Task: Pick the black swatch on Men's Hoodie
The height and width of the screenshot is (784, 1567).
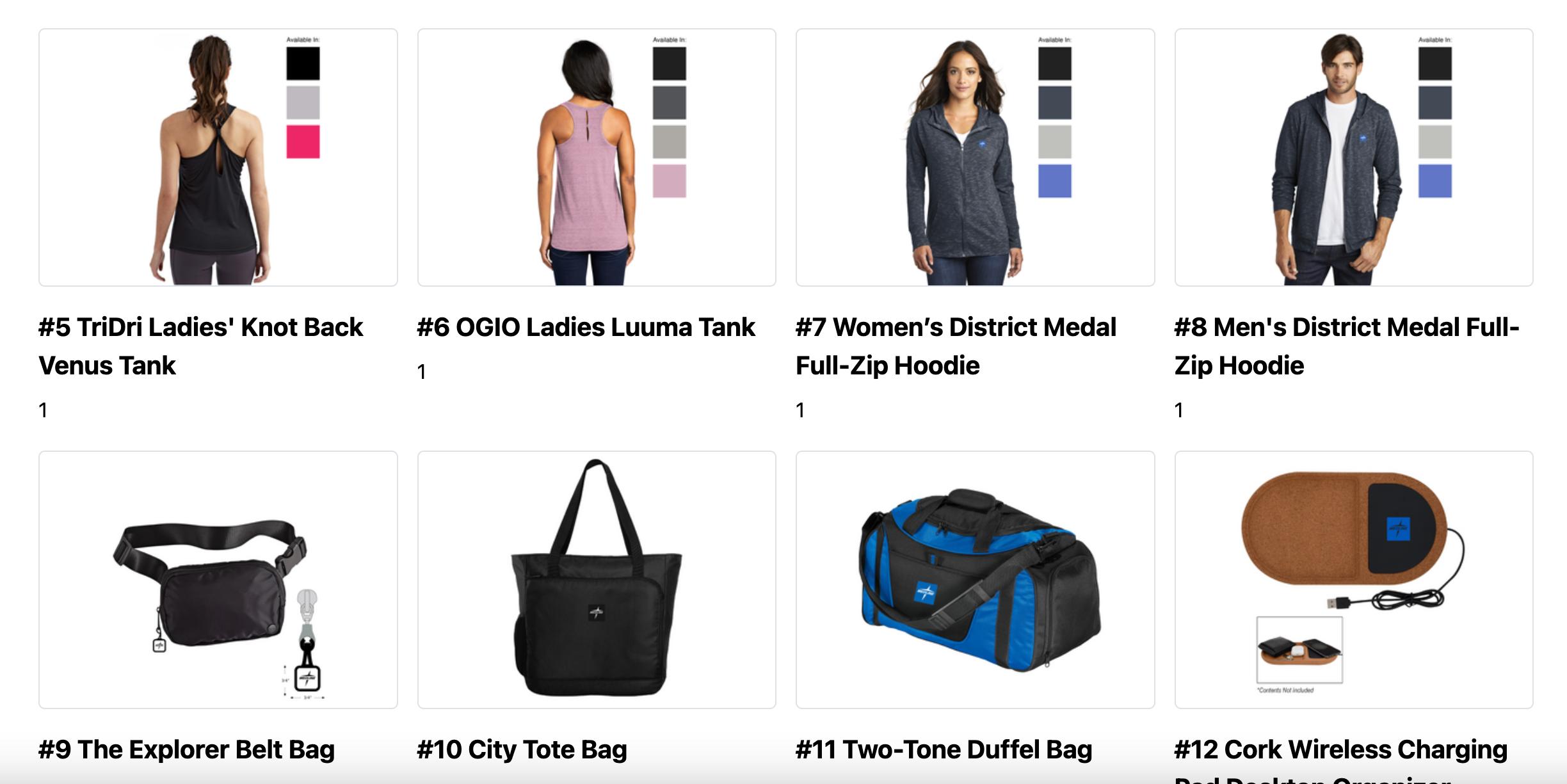Action: [1435, 63]
